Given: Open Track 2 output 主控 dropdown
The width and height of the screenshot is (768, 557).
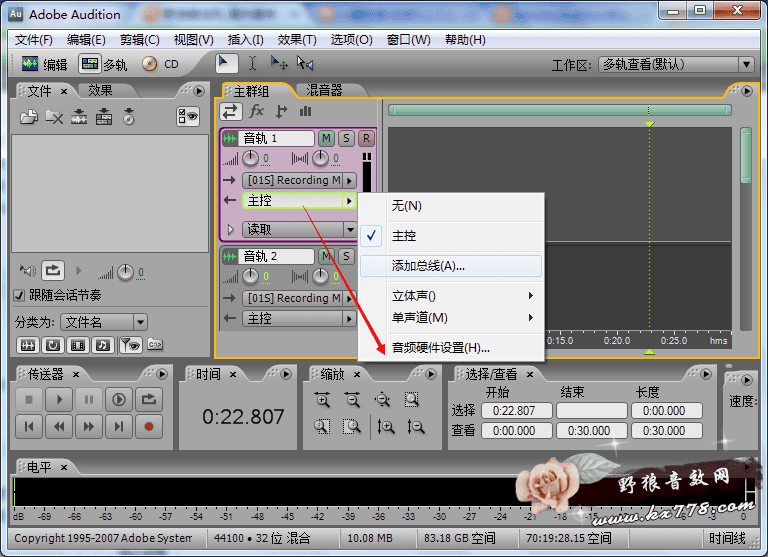Looking at the screenshot, I should (349, 319).
